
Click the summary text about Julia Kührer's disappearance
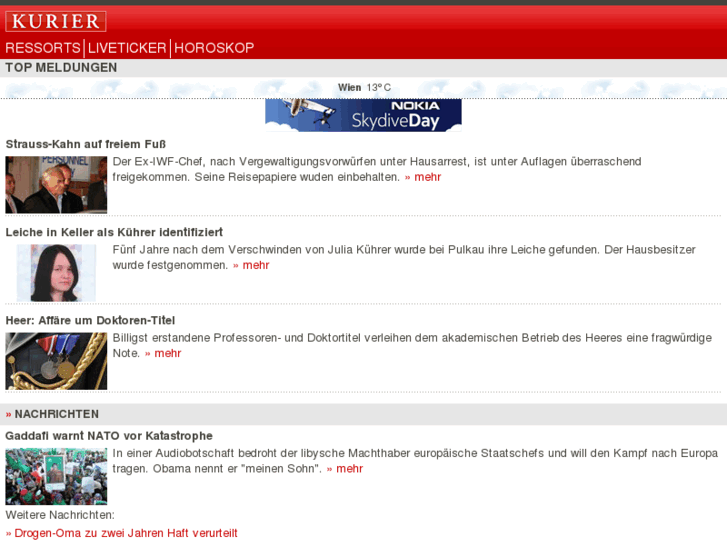click(404, 257)
